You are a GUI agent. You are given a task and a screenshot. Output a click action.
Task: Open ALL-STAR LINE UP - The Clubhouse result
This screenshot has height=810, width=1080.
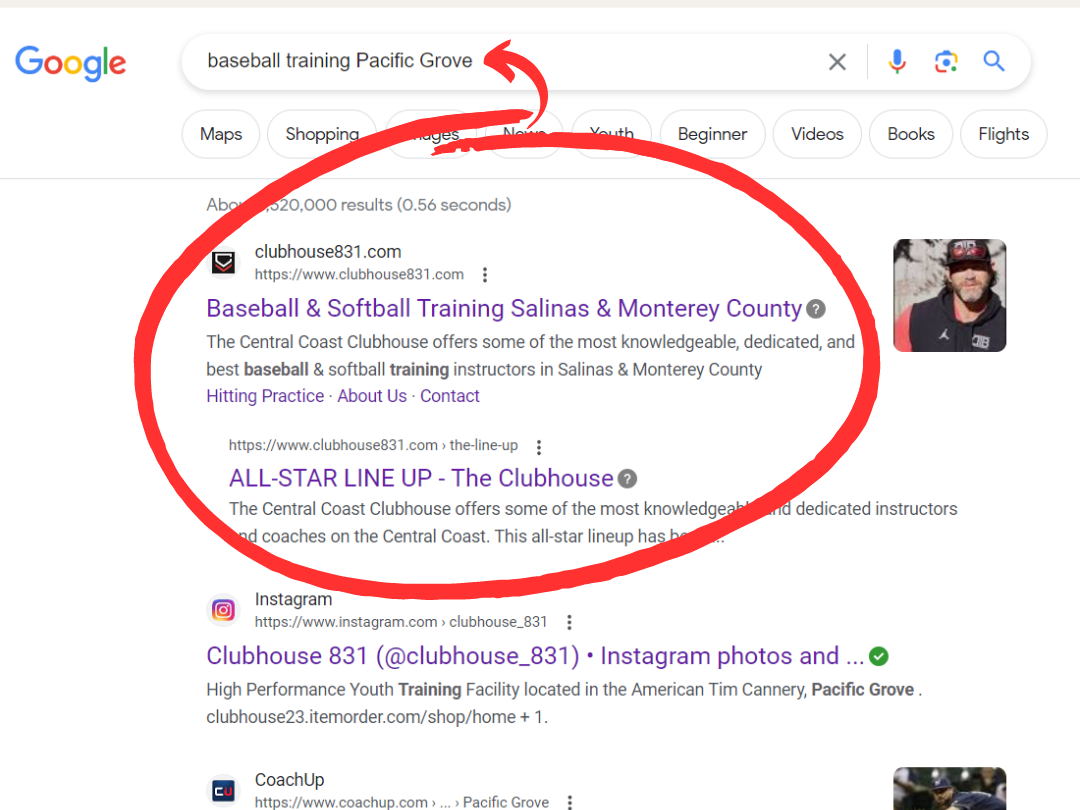pyautogui.click(x=421, y=478)
